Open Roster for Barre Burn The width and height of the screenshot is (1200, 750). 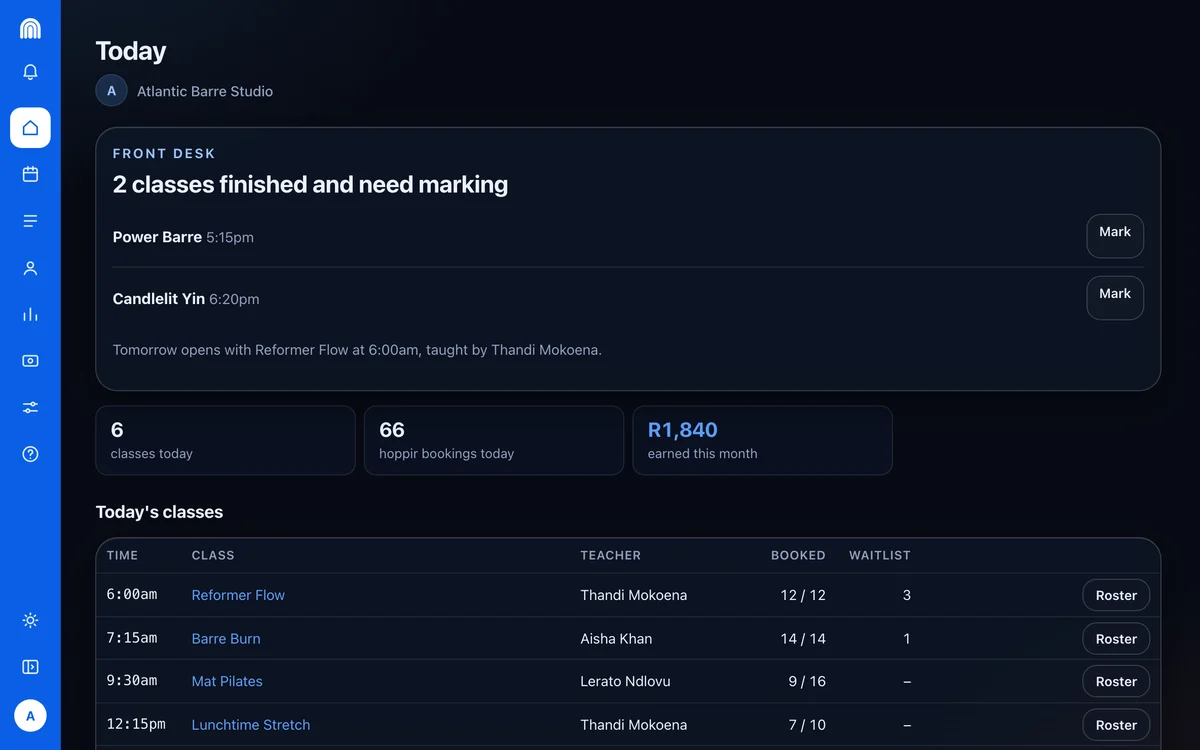(x=1116, y=639)
